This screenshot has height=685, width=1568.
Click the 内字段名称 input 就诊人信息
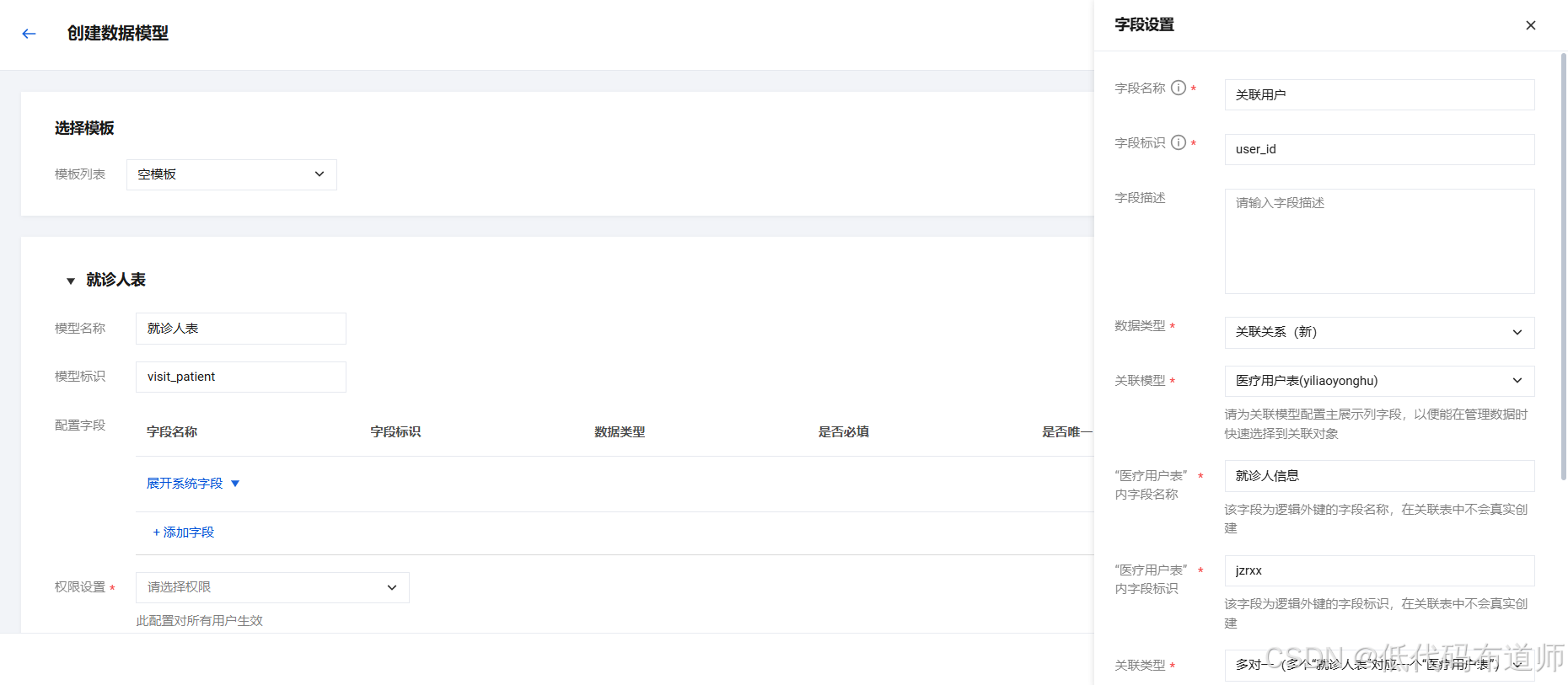point(1379,476)
